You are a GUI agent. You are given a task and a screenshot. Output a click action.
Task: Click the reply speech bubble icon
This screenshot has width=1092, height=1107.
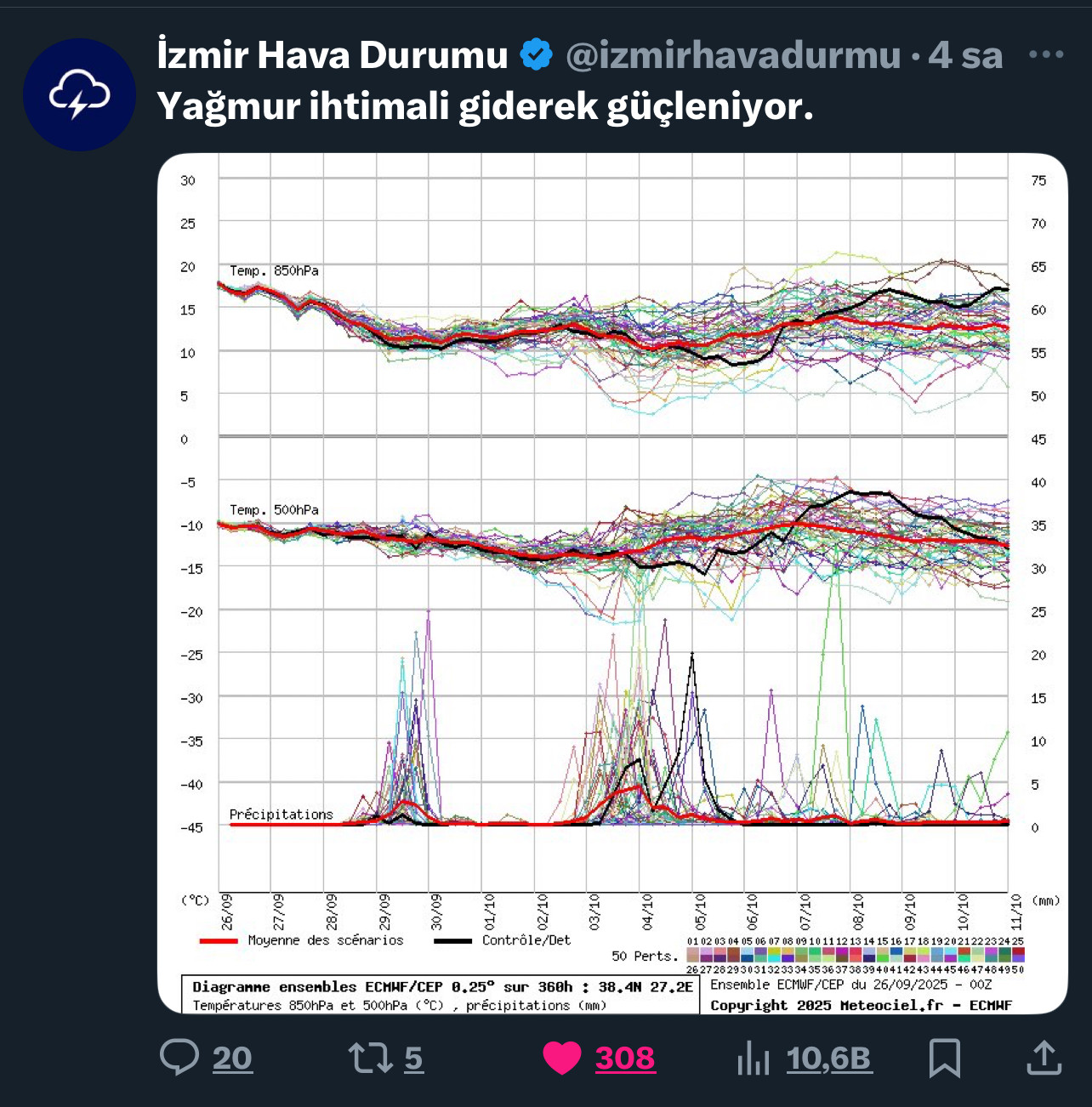pos(179,1058)
